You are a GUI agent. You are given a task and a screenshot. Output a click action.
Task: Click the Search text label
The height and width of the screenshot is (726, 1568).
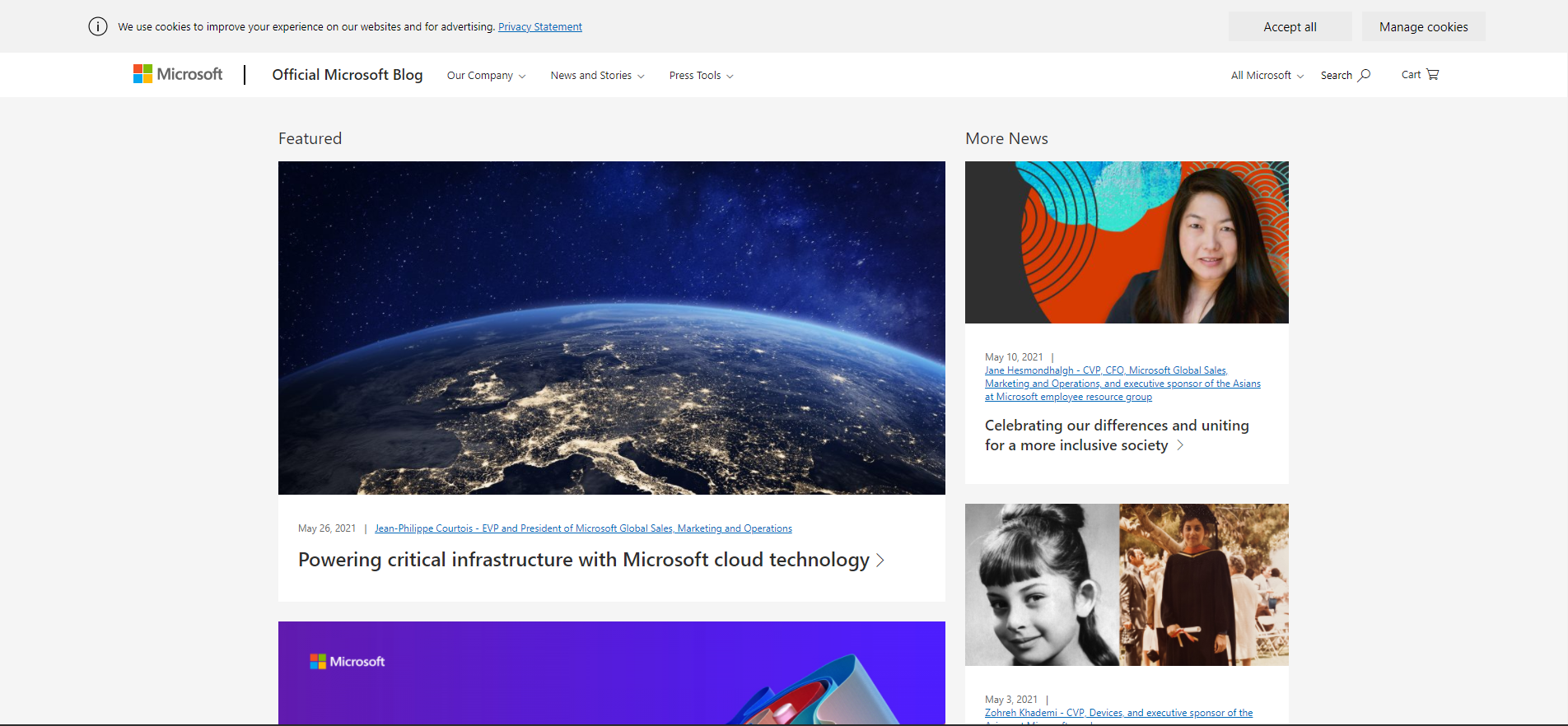(x=1336, y=75)
